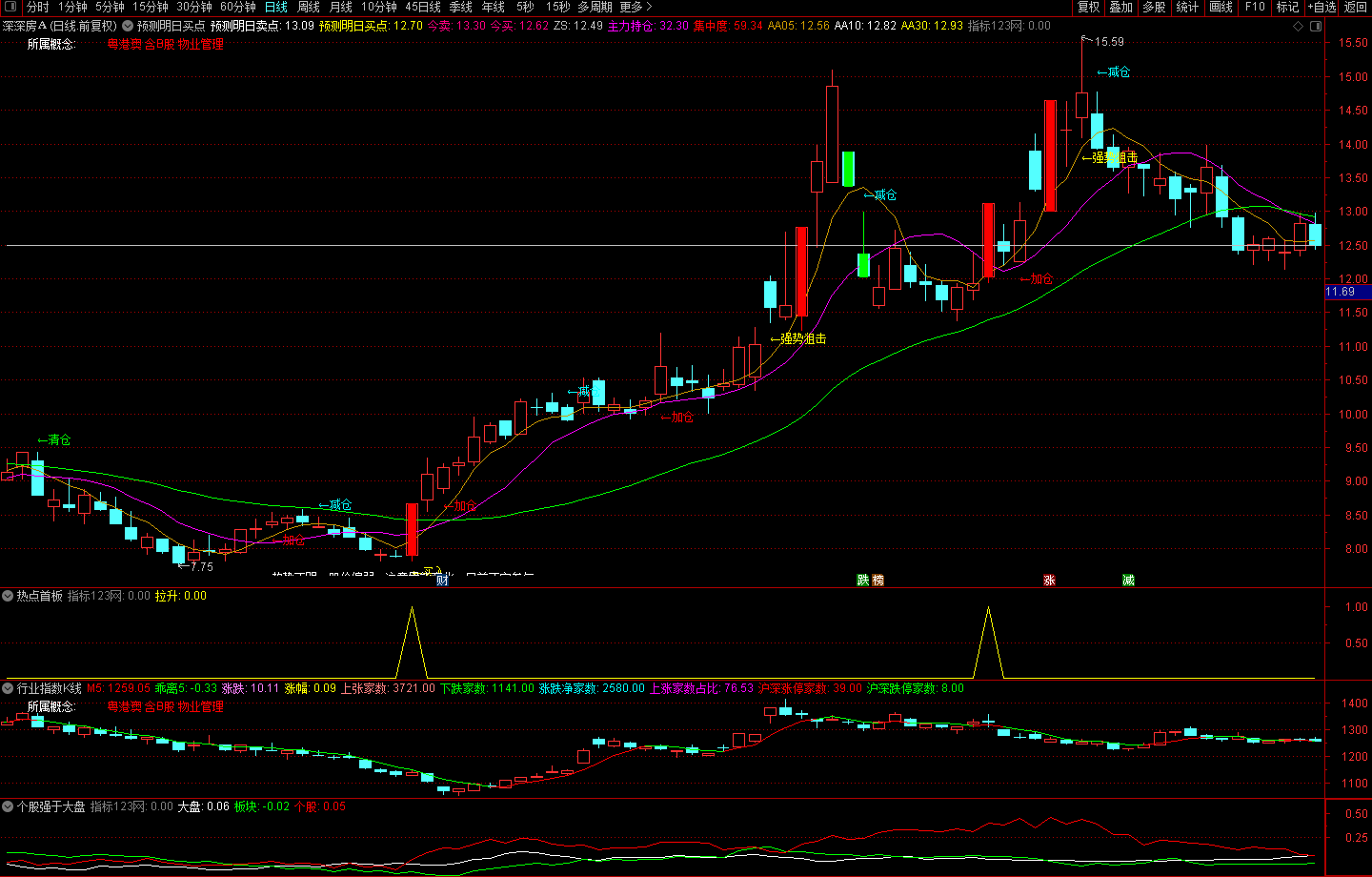Switch to the 周线 weekly period tab
The image size is (1372, 877).
[x=309, y=8]
